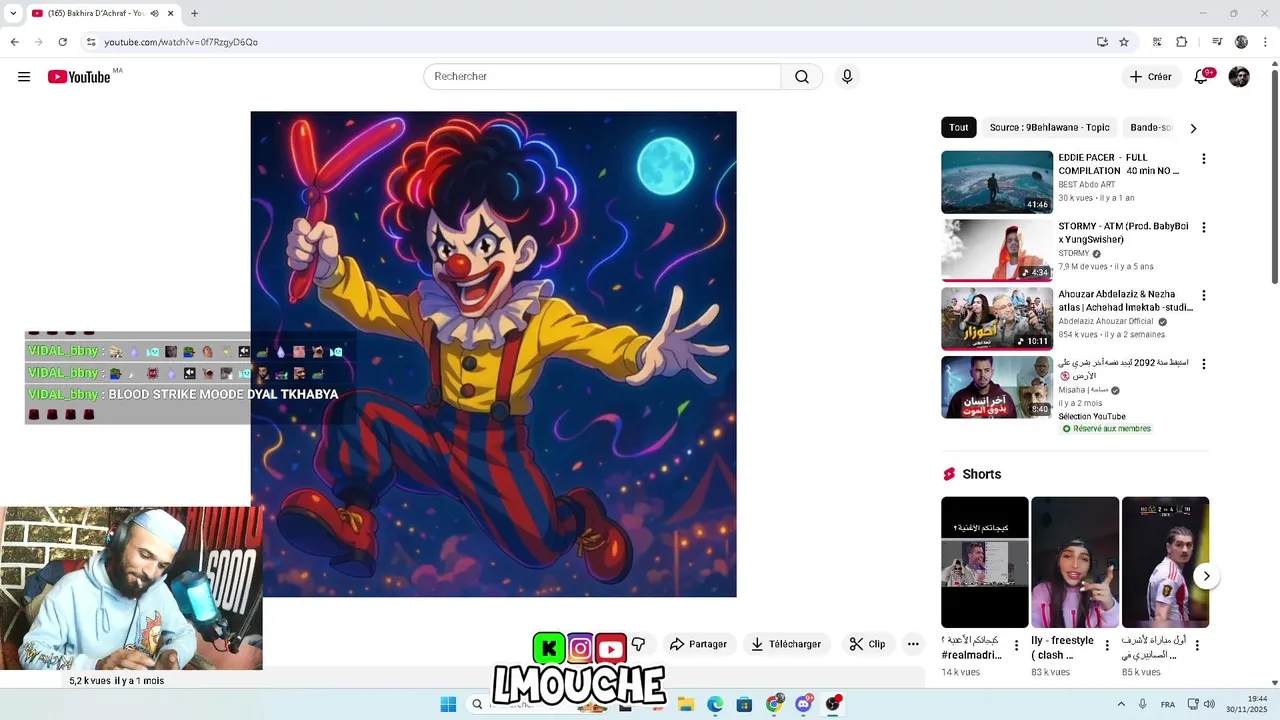Select the Bande-son filter chip

(x=1151, y=128)
